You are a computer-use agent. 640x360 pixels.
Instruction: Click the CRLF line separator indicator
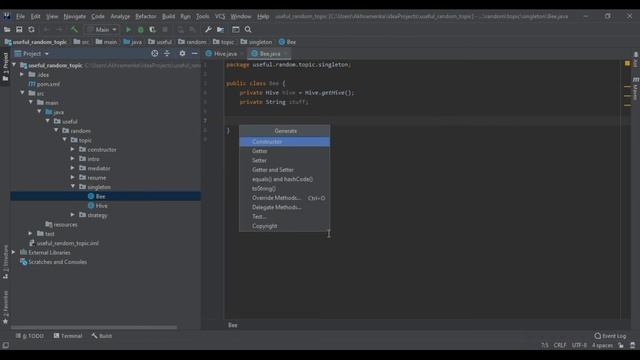tap(560, 345)
